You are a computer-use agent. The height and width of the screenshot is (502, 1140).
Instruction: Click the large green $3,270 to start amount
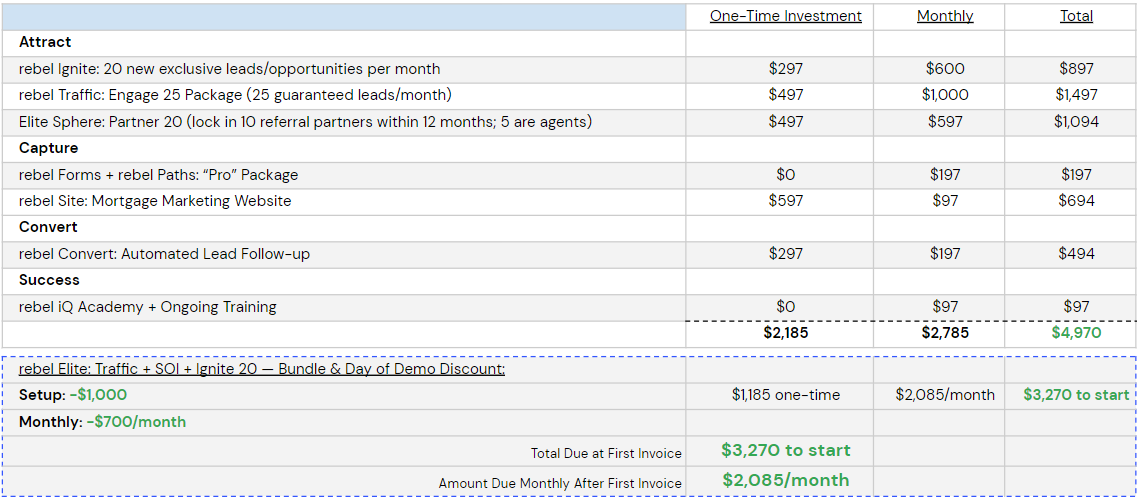click(785, 450)
